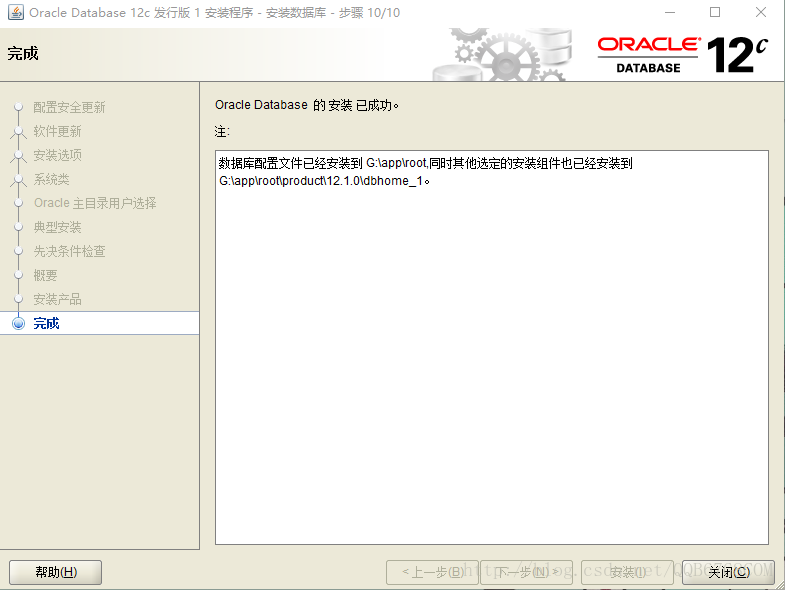Select the 先决条件检查 step
This screenshot has width=785, height=590.
pos(69,251)
